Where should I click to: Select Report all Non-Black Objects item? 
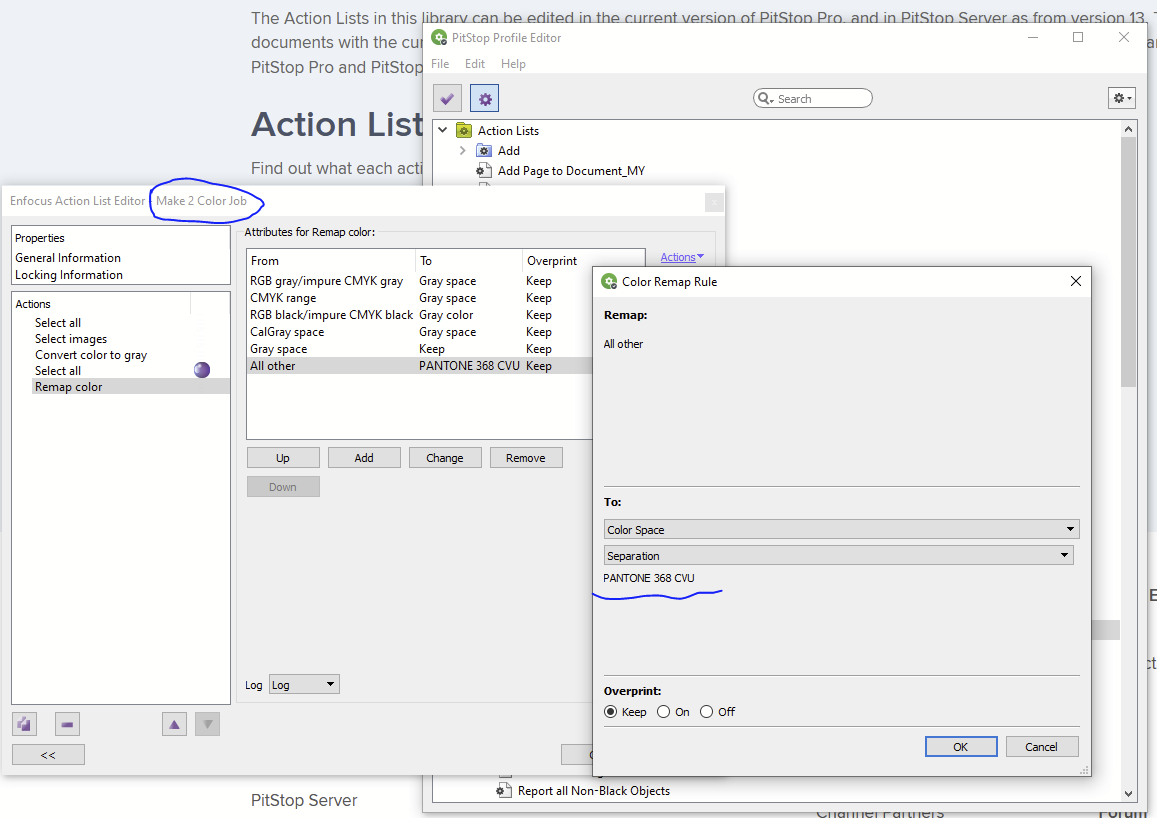tap(593, 791)
